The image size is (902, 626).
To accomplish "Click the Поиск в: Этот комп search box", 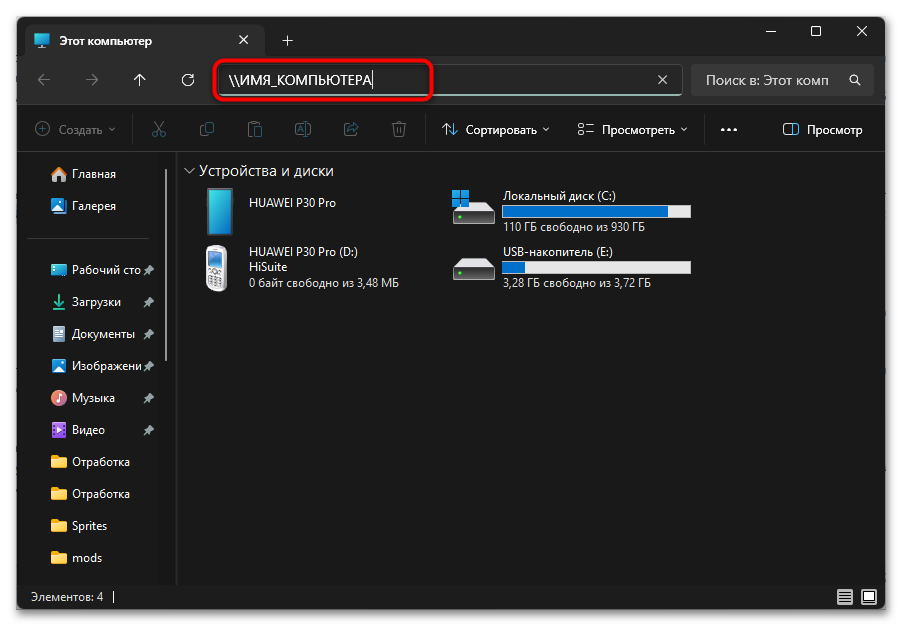I will click(x=782, y=80).
